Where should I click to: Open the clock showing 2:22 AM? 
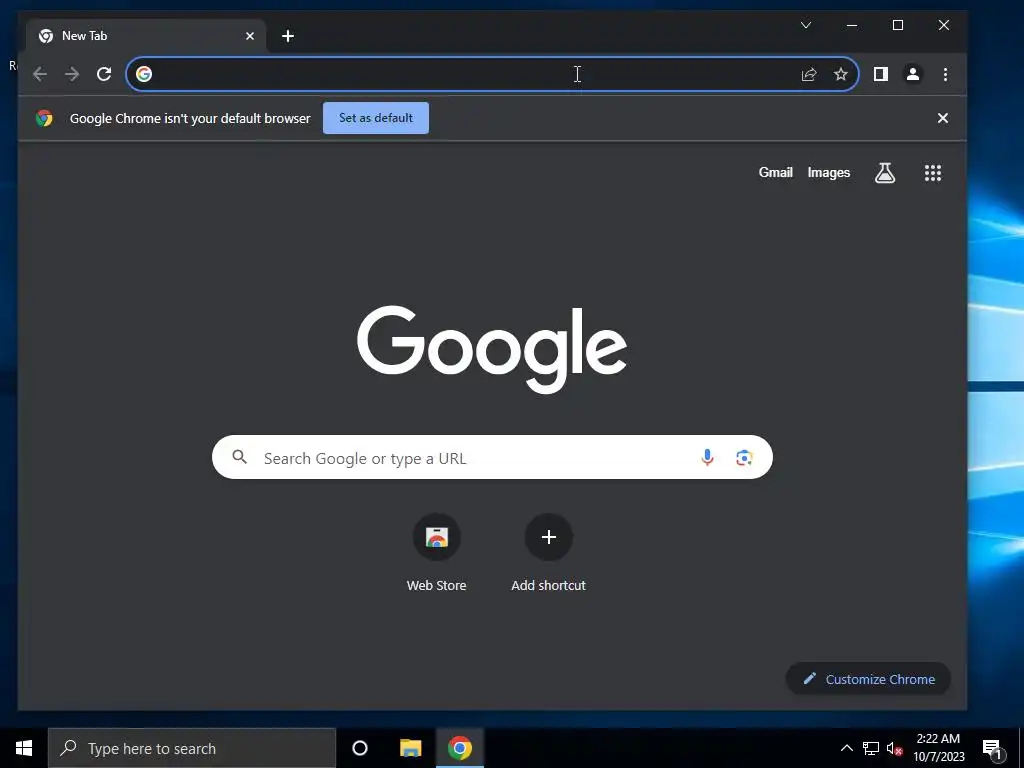pyautogui.click(x=938, y=748)
